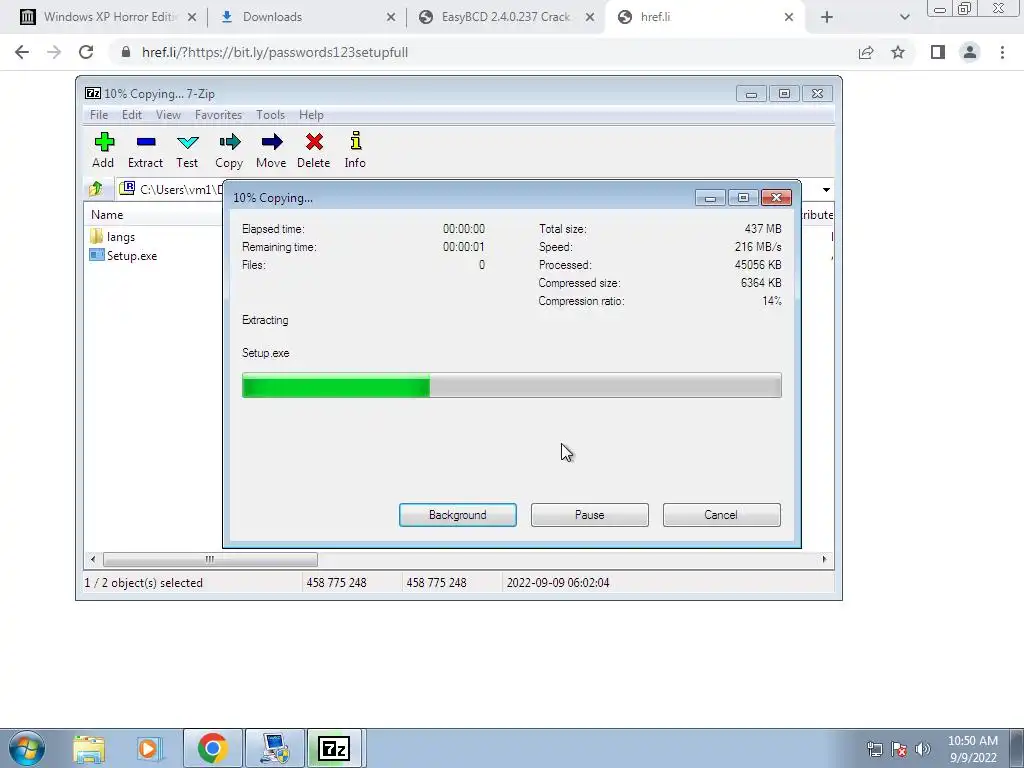Click the installer taskbar icon with shield
This screenshot has width=1024, height=768.
[274, 748]
